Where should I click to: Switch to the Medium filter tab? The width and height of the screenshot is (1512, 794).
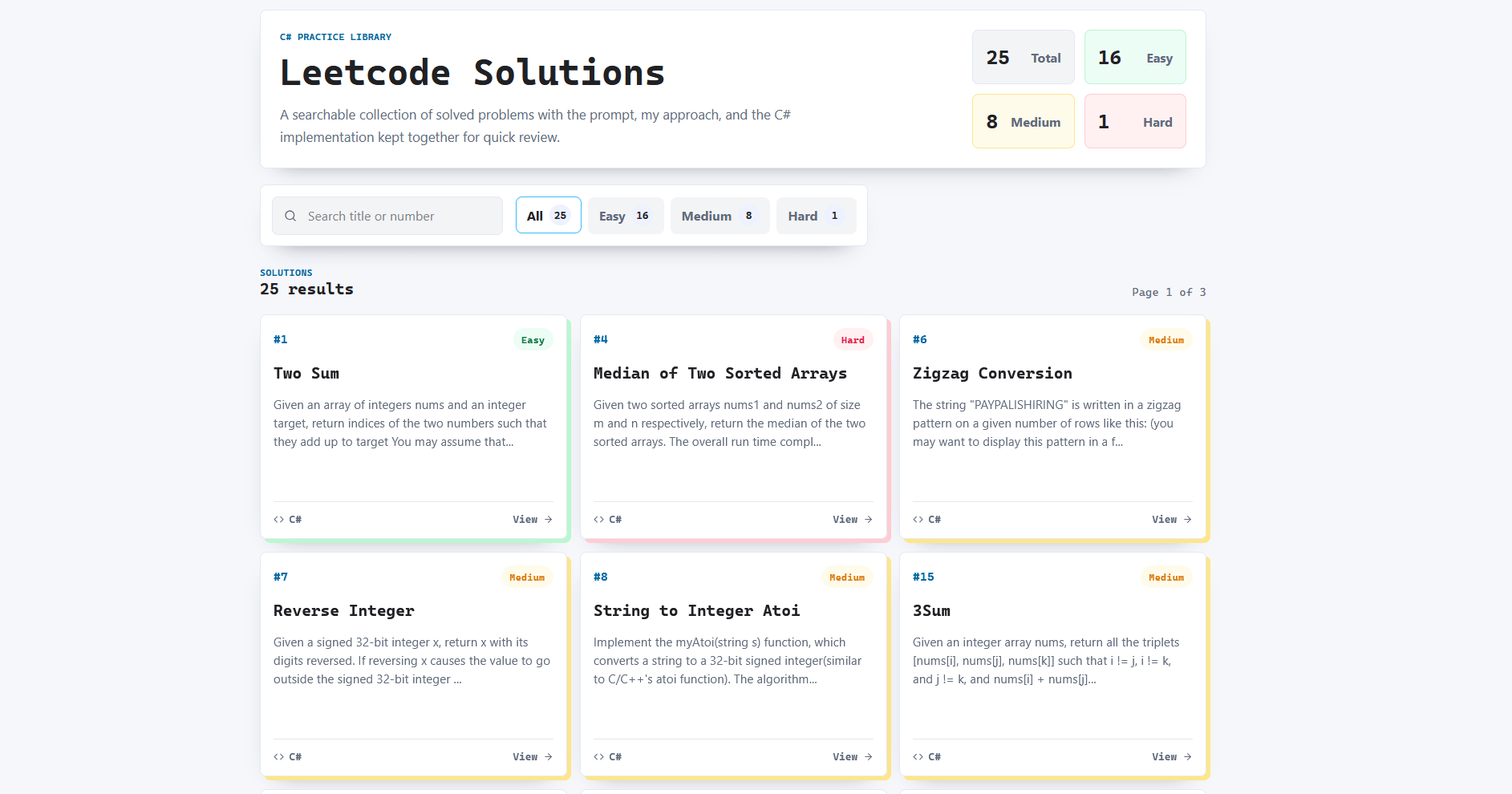pos(720,216)
